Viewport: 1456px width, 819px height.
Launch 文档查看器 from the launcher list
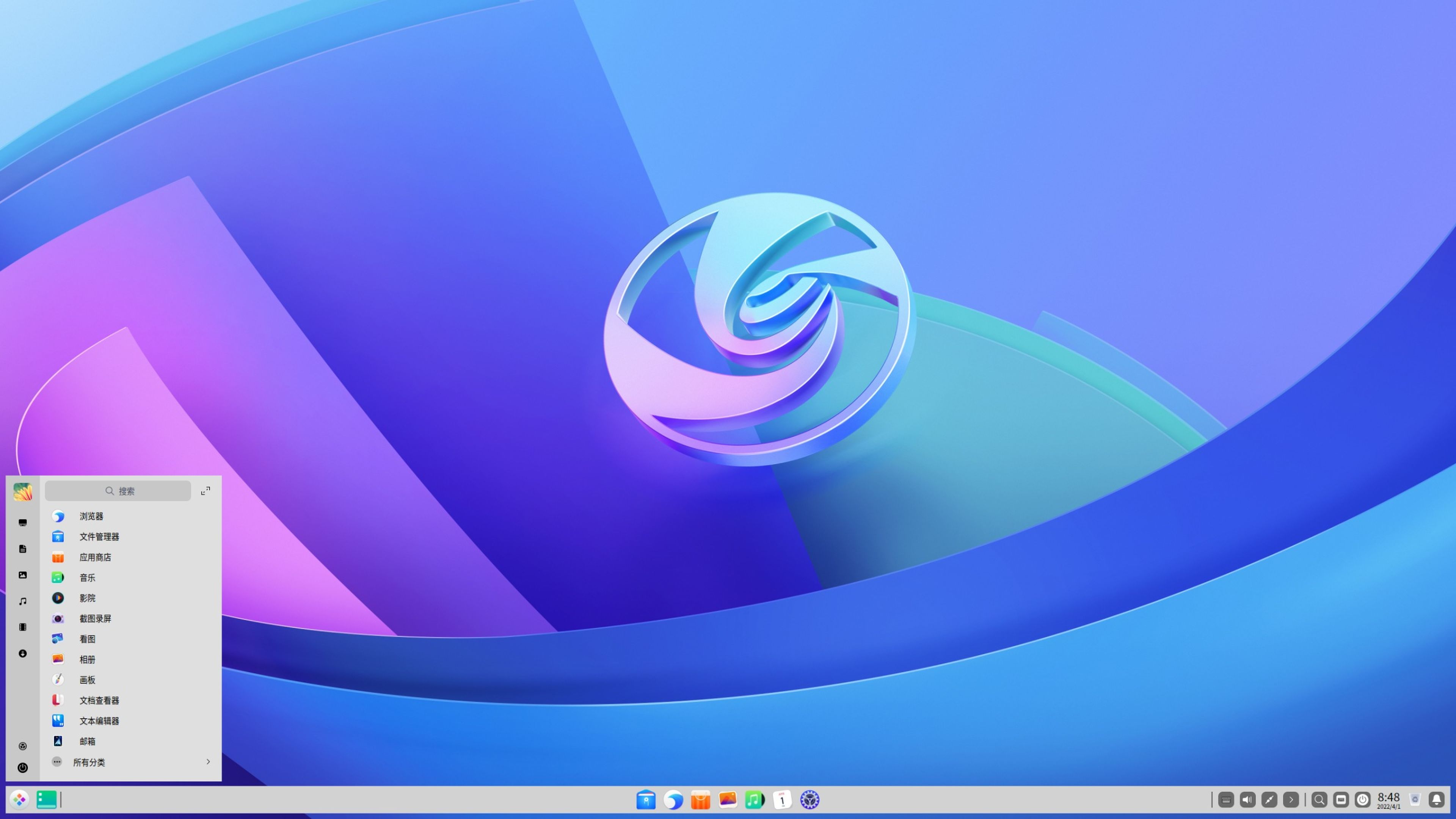pyautogui.click(x=130, y=700)
